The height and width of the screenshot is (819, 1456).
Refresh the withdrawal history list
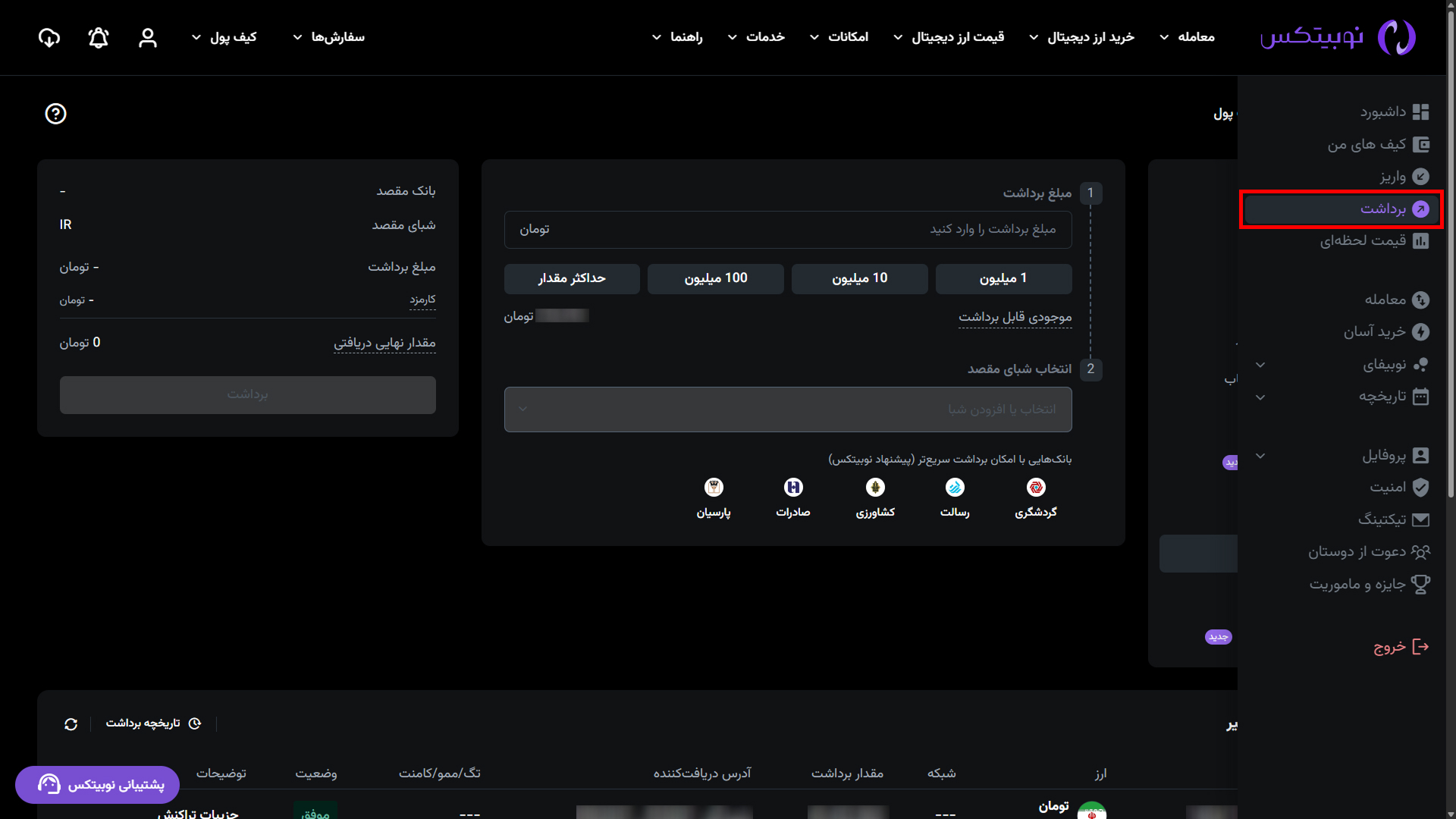click(71, 724)
